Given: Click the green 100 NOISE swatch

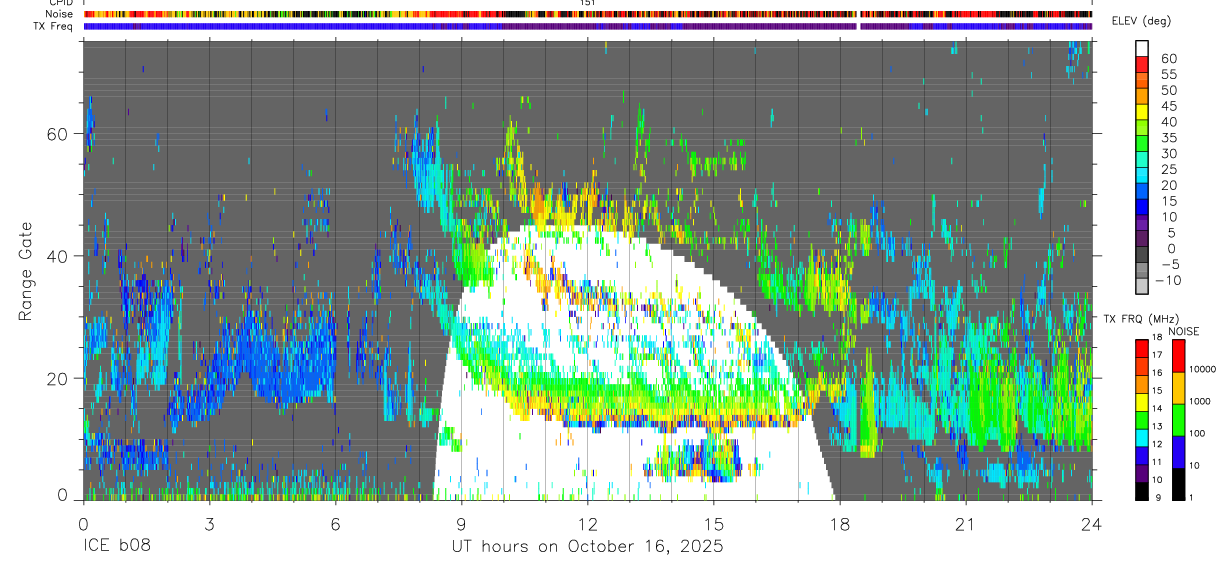Looking at the screenshot, I should click(x=1178, y=420).
